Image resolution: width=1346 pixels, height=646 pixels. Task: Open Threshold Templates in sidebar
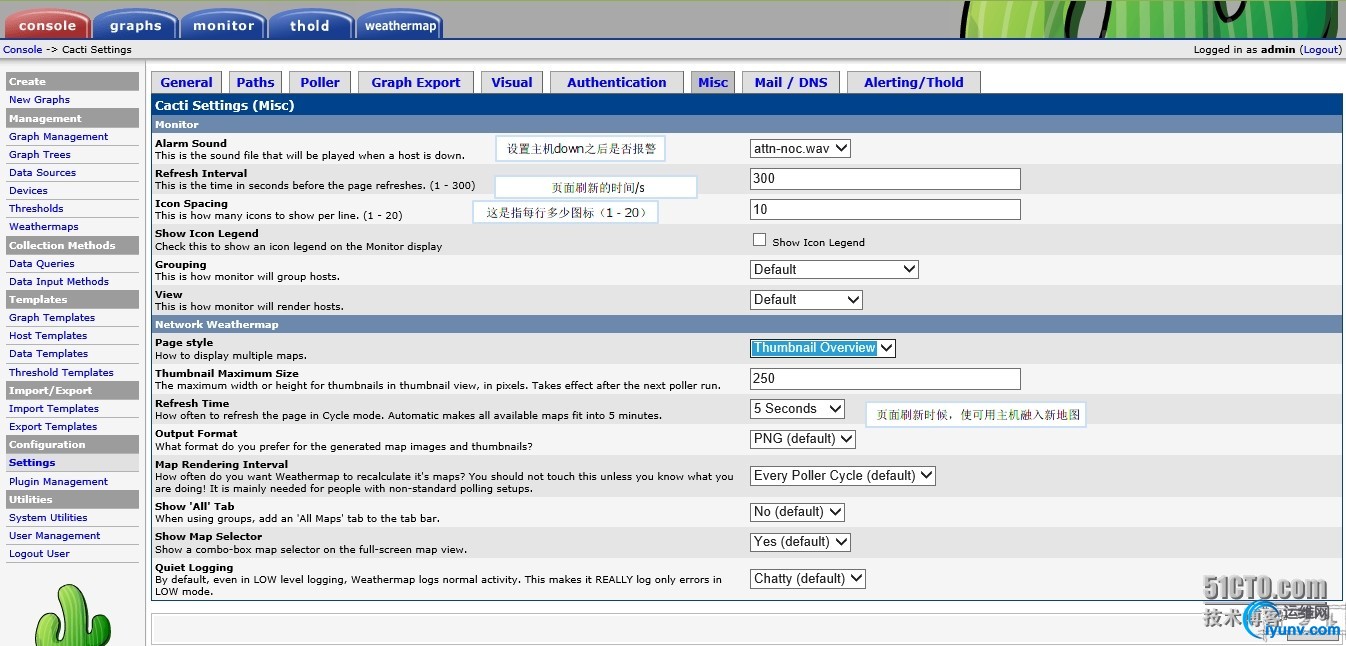click(61, 373)
